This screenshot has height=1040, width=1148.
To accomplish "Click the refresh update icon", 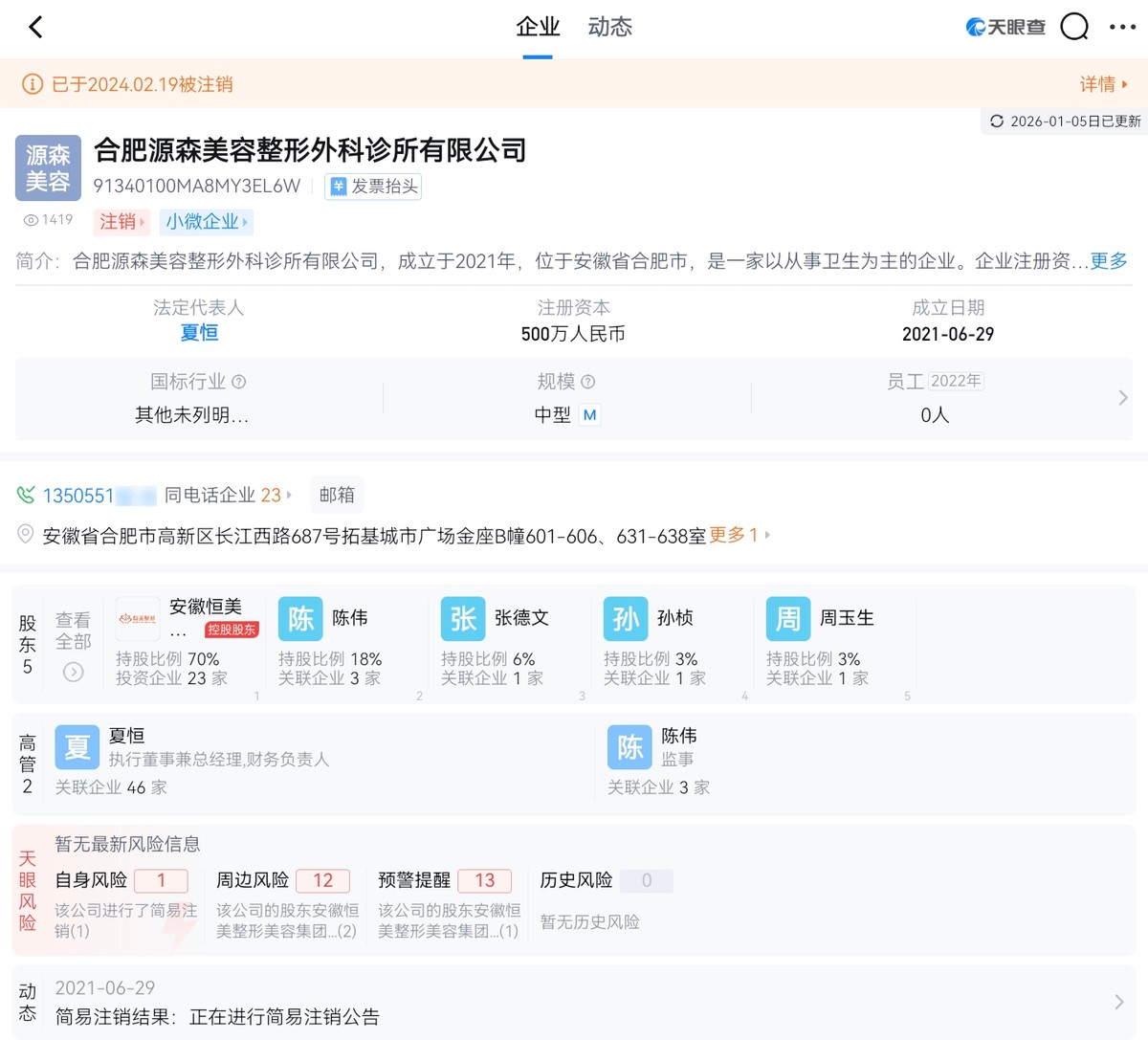I will (x=997, y=122).
